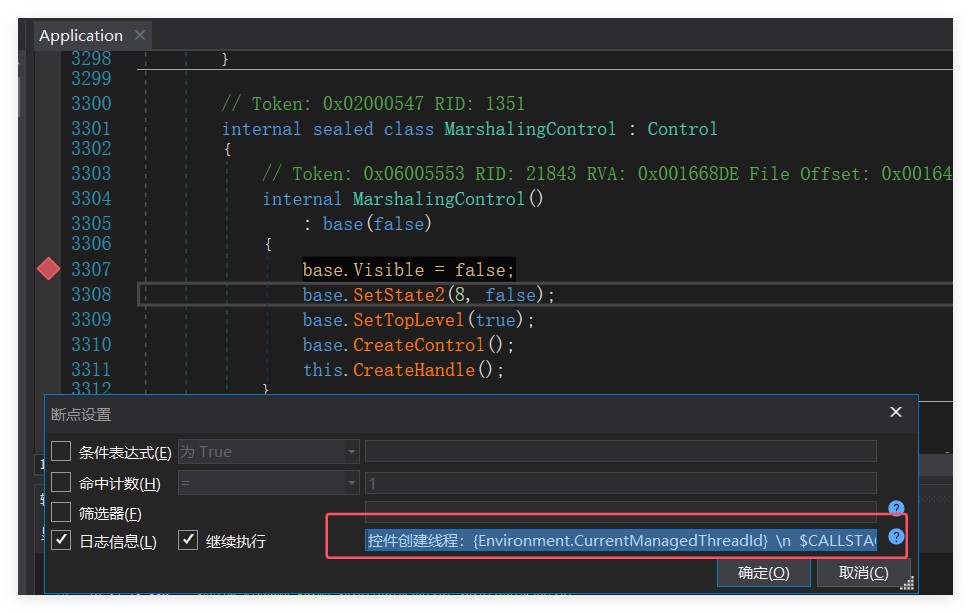Uncheck the 日志信息 log message checkbox
Screen dimensions: 971x613
click(x=62, y=541)
